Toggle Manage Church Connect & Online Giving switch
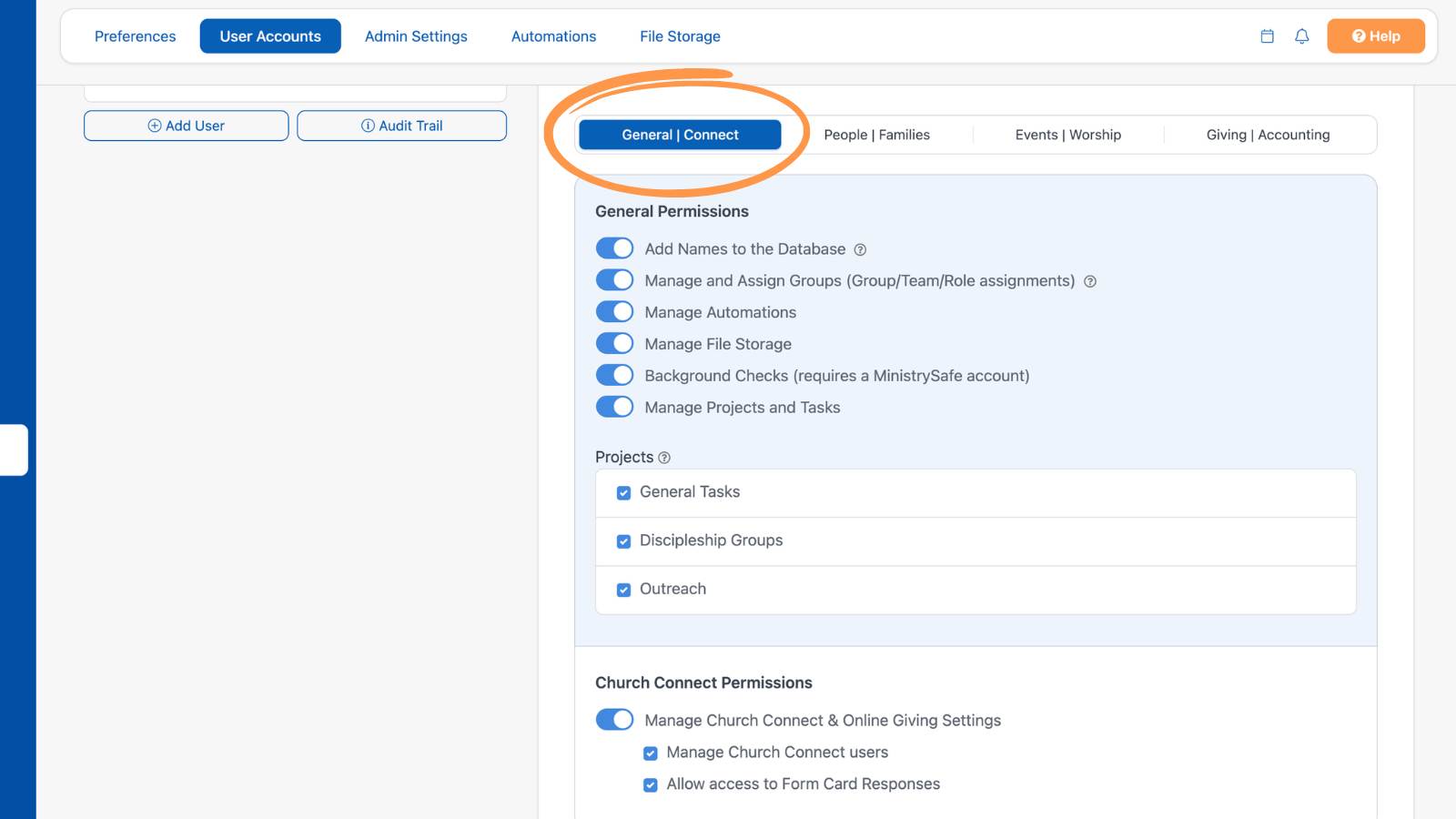The width and height of the screenshot is (1456, 819). tap(615, 720)
